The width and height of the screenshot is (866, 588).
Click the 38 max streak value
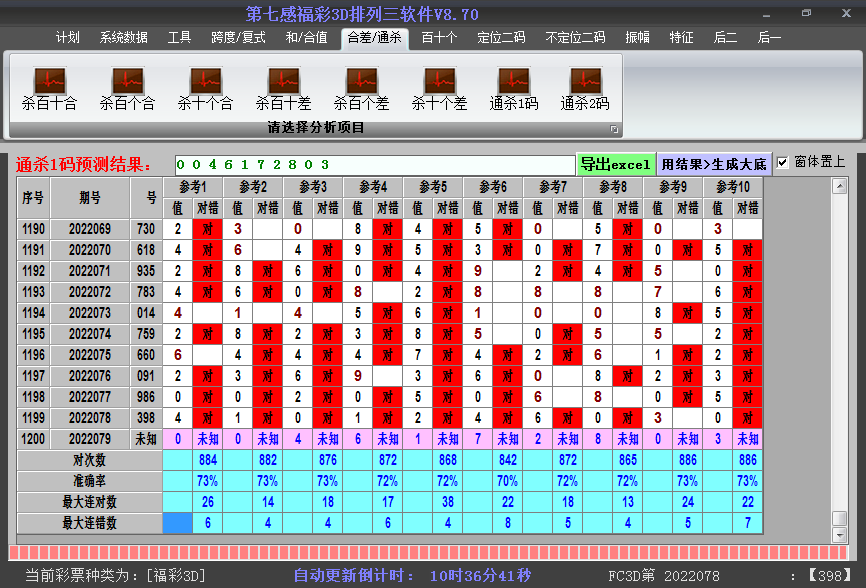point(447,502)
